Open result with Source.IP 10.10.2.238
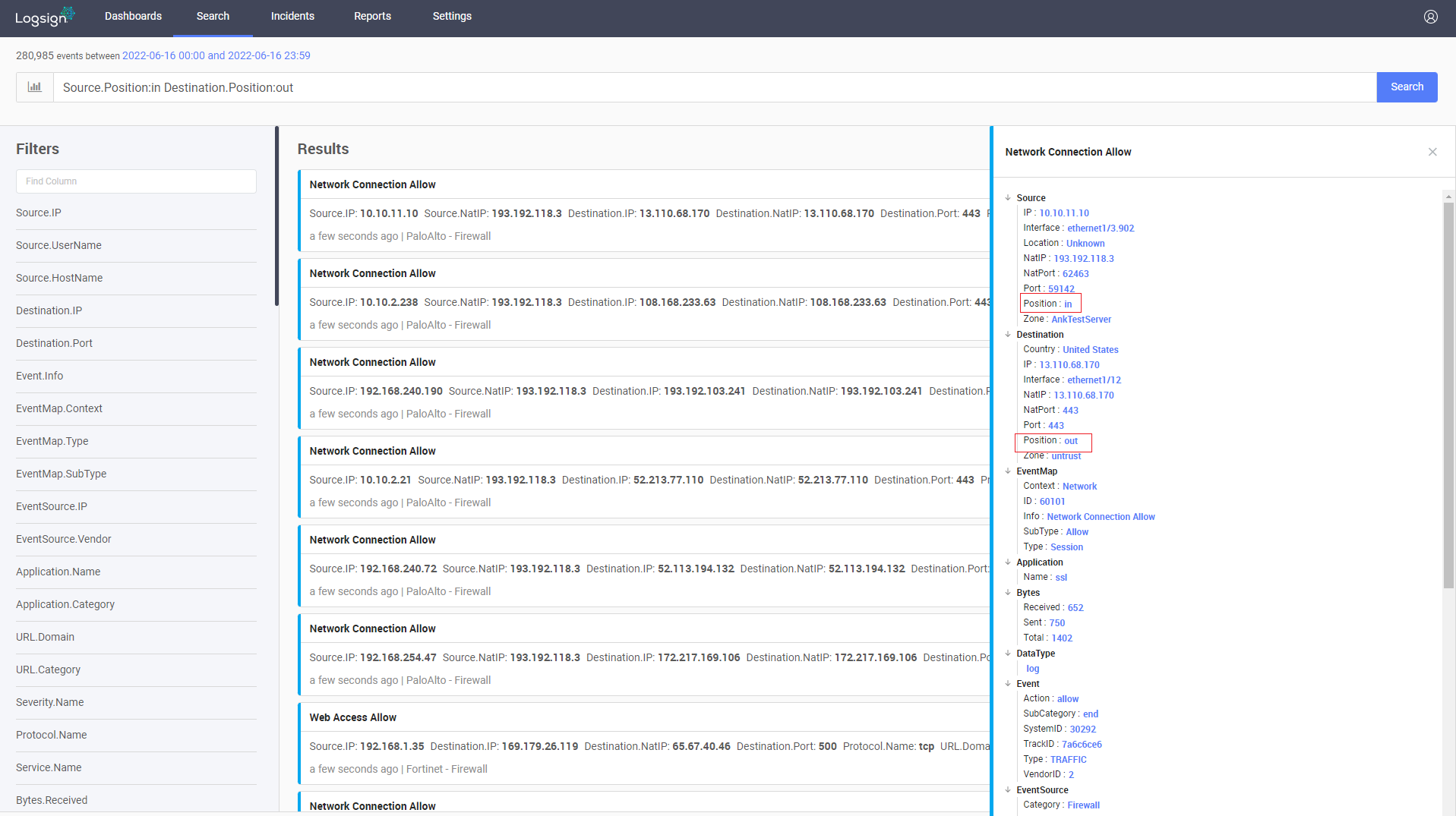Screen dimensions: 1456x816 tap(644, 299)
